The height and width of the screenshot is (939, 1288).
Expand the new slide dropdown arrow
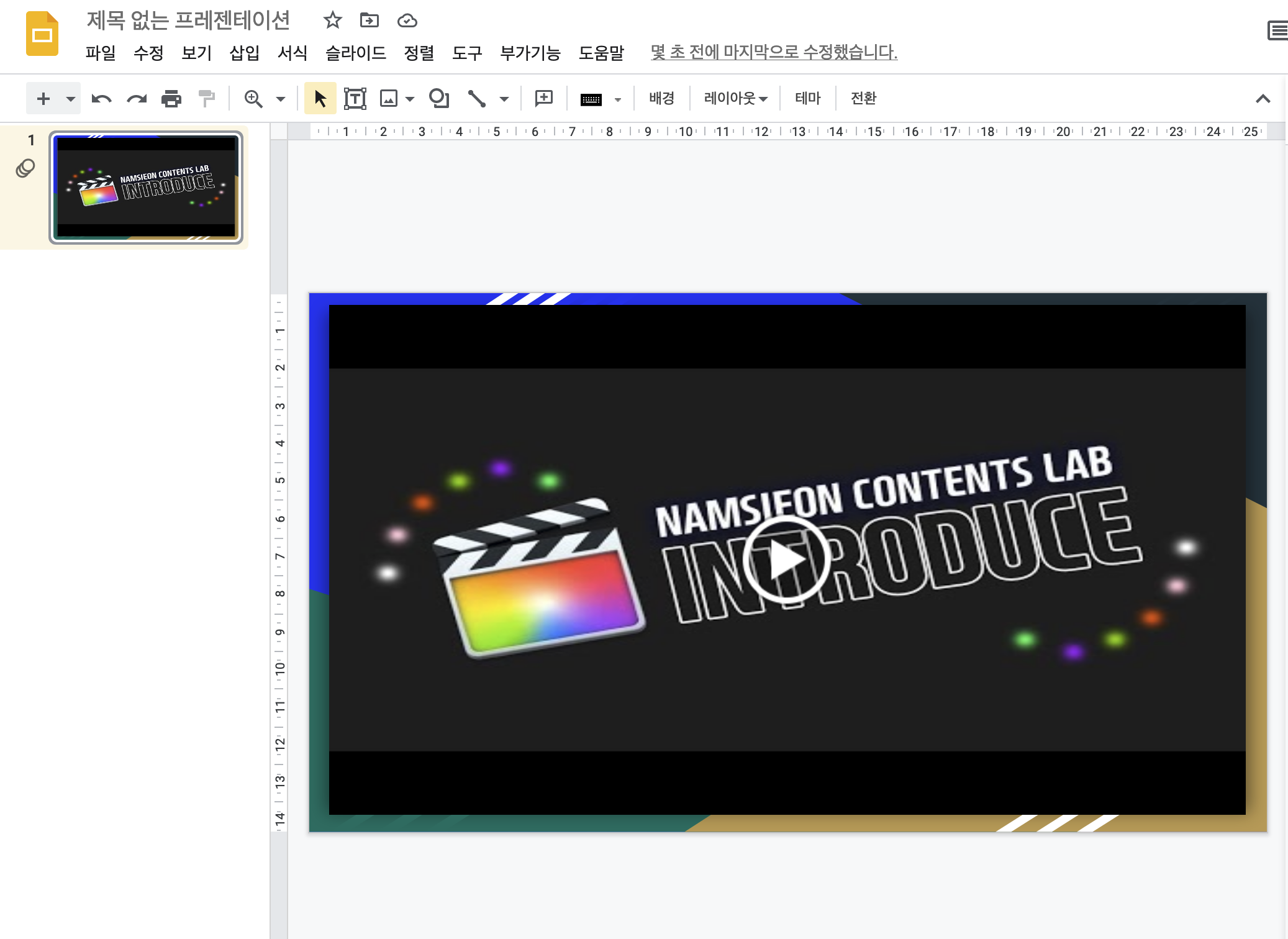pos(71,99)
